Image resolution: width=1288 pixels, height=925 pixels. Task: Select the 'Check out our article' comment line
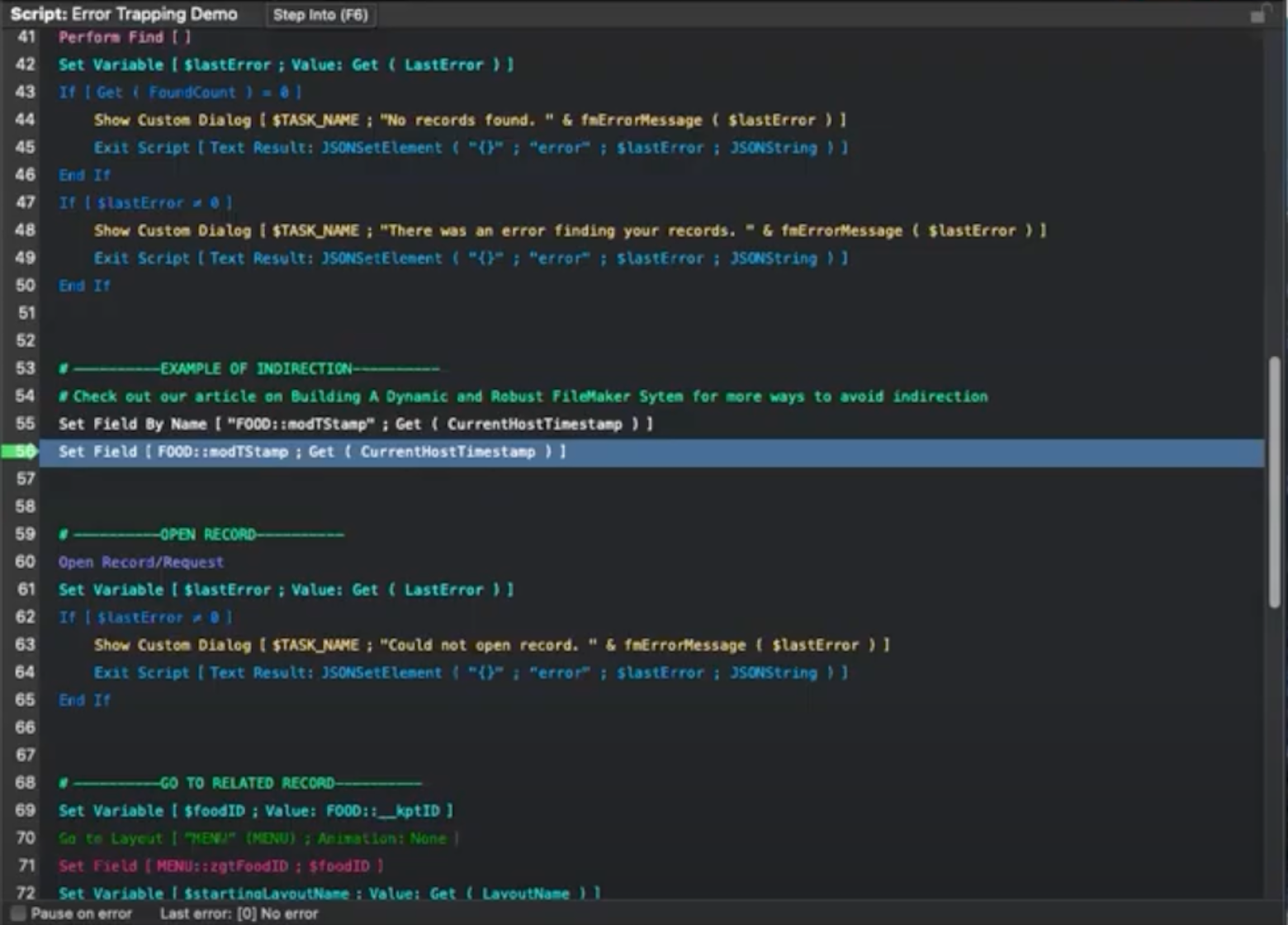(x=651, y=396)
